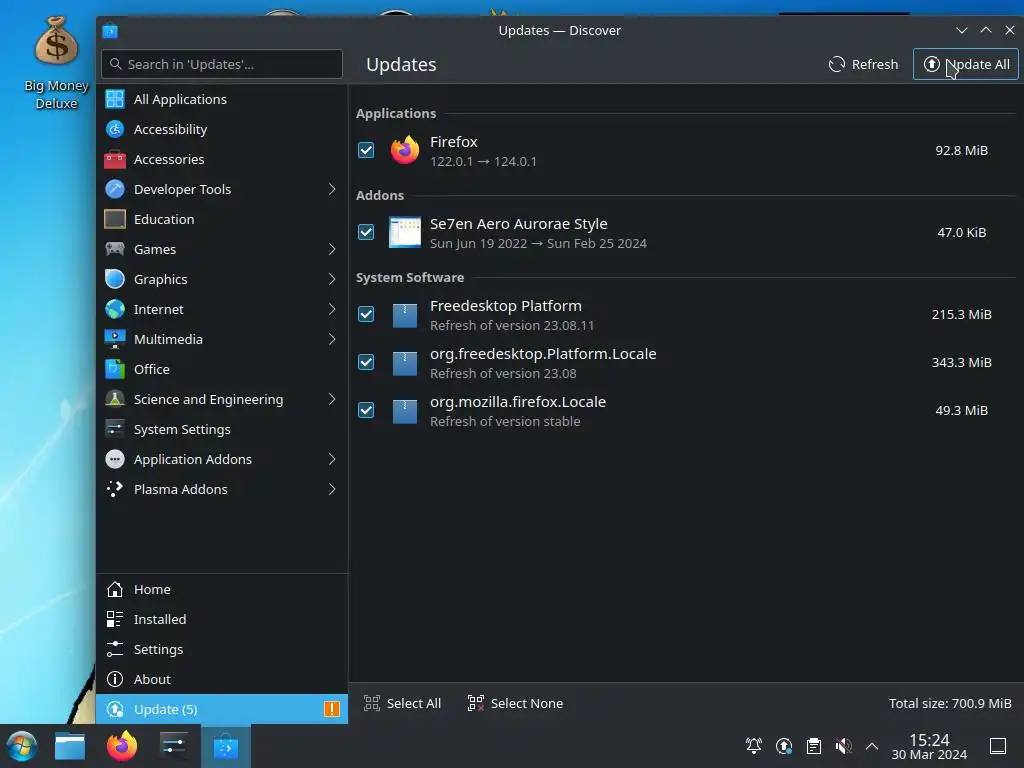The height and width of the screenshot is (768, 1024).
Task: Open notifications bell in system tray
Action: click(x=754, y=746)
